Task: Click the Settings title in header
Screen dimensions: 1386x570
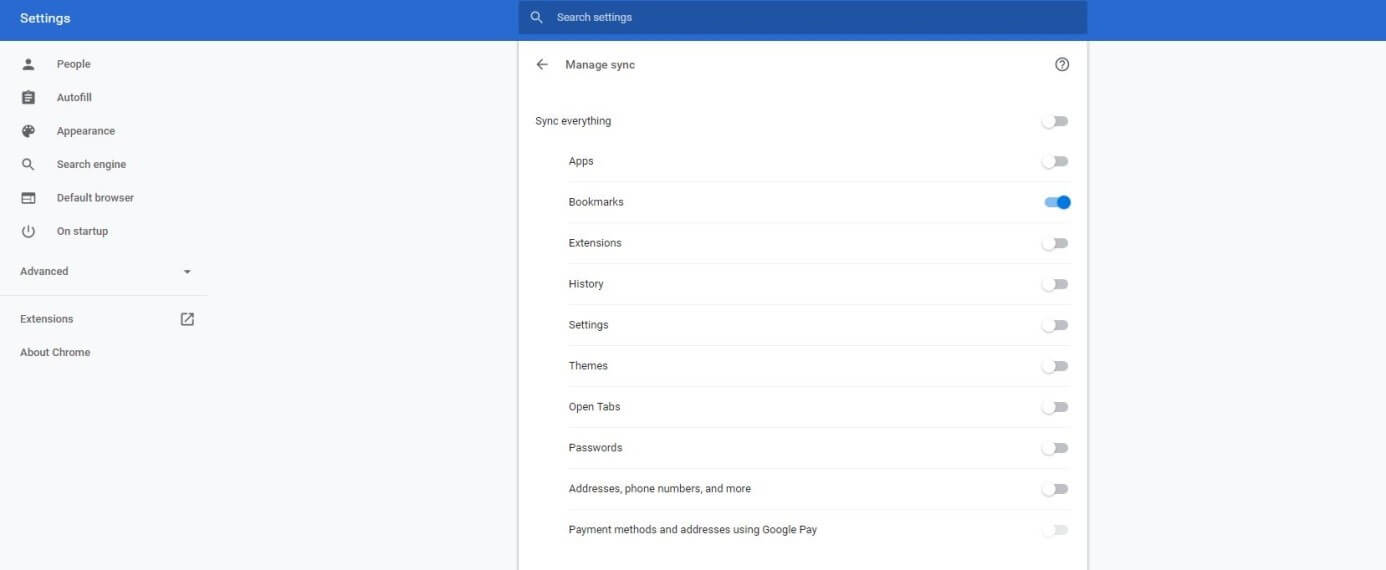Action: click(x=45, y=18)
